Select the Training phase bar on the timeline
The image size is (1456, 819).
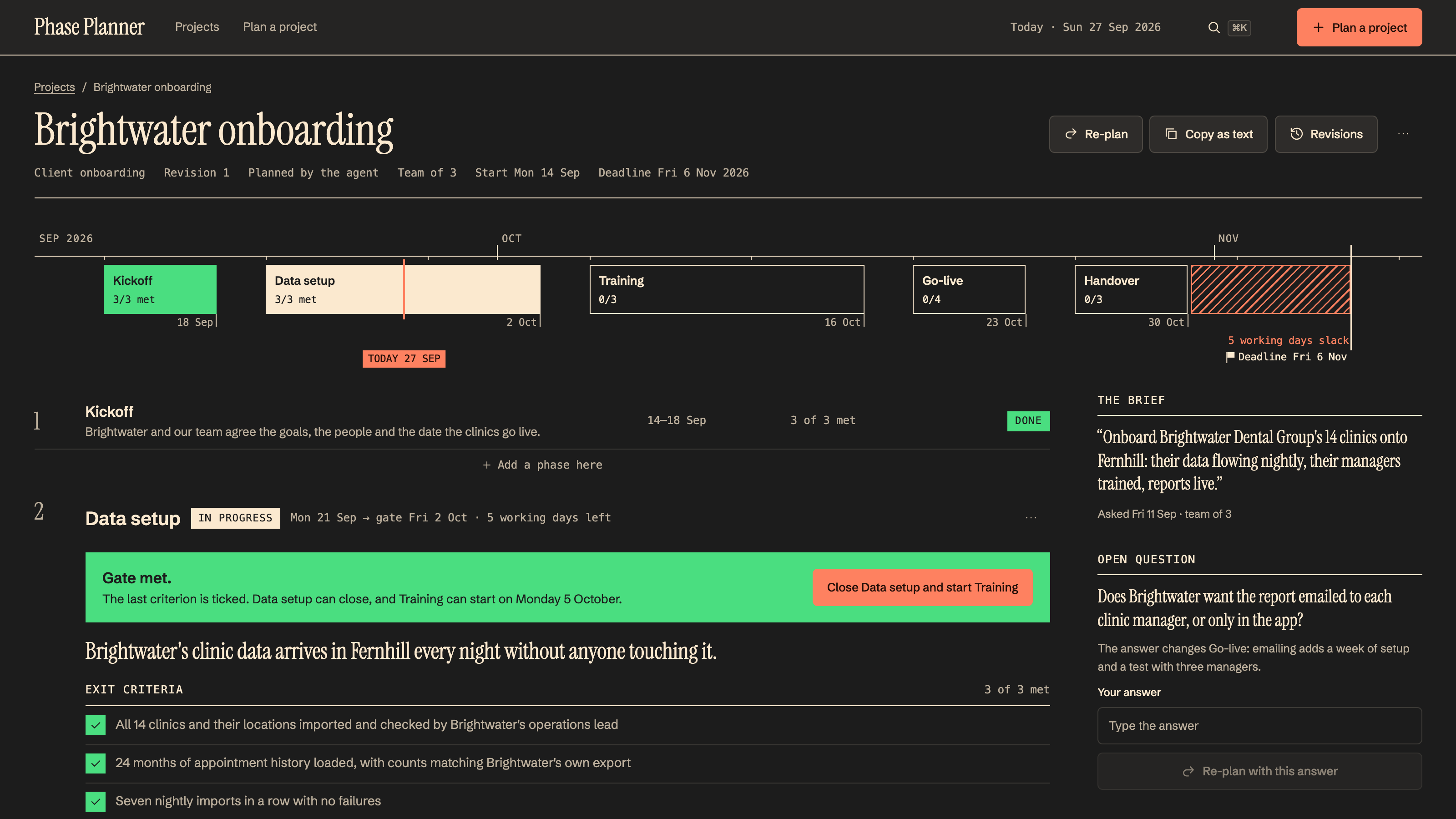click(727, 289)
